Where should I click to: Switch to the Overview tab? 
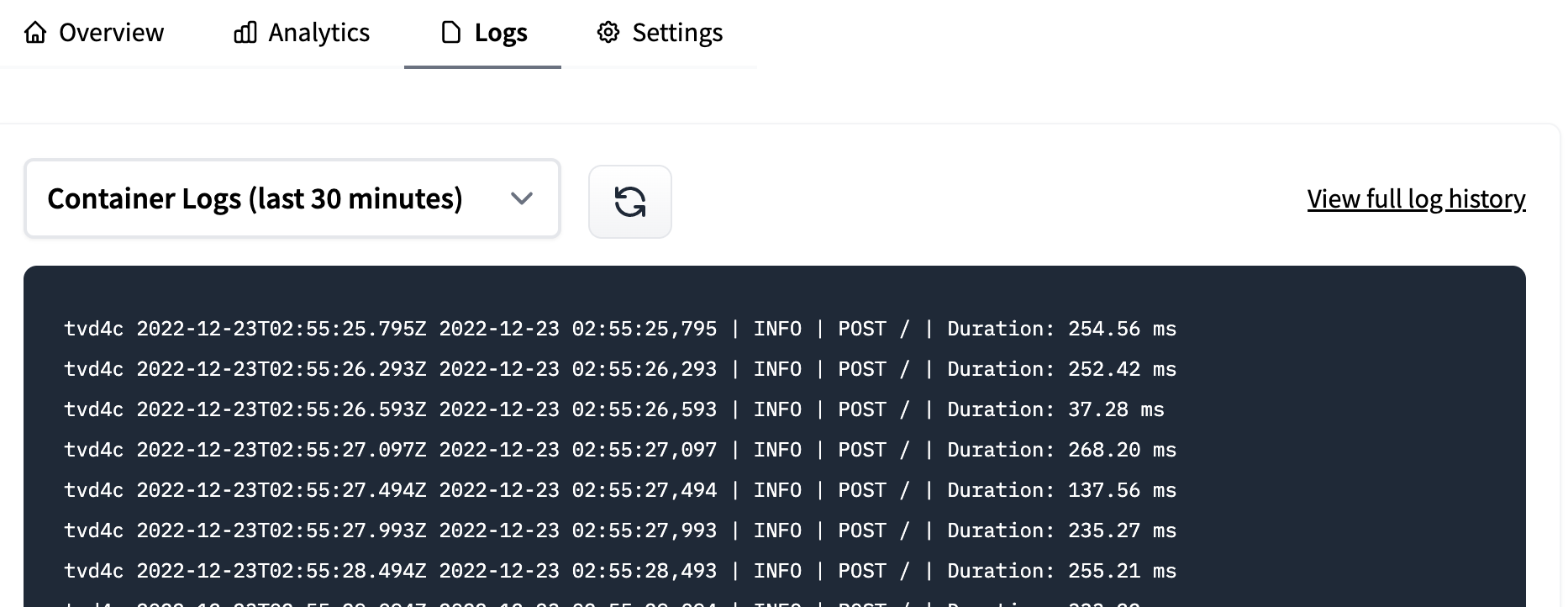pyautogui.click(x=111, y=33)
